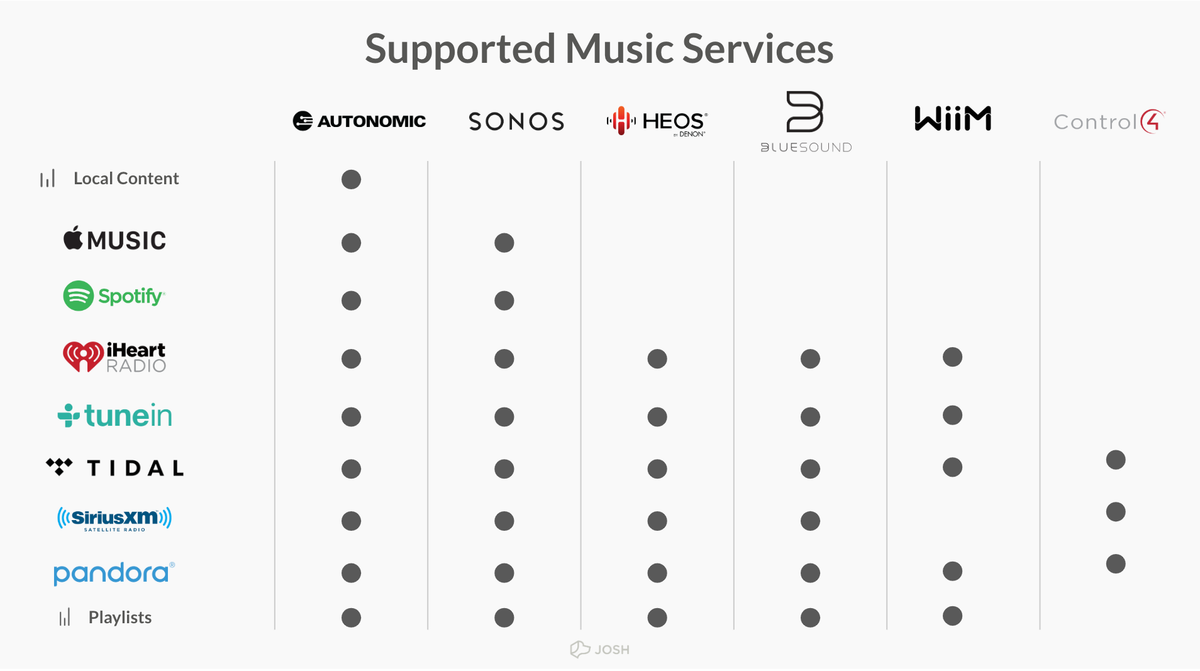Click the WiiM logo
1200x671 pixels.
952,120
